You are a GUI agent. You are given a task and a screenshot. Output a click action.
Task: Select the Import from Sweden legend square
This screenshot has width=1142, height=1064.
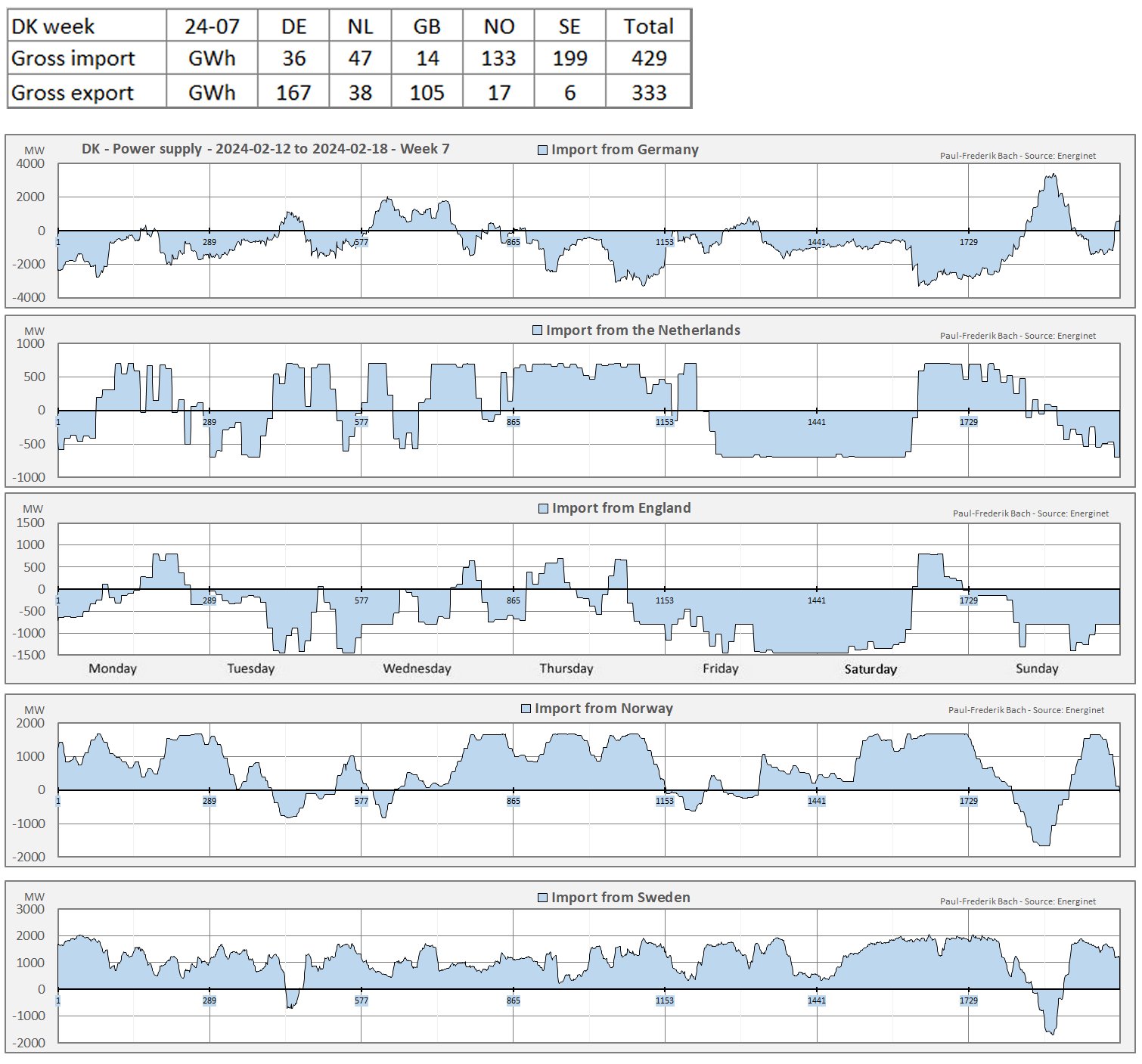tap(542, 898)
